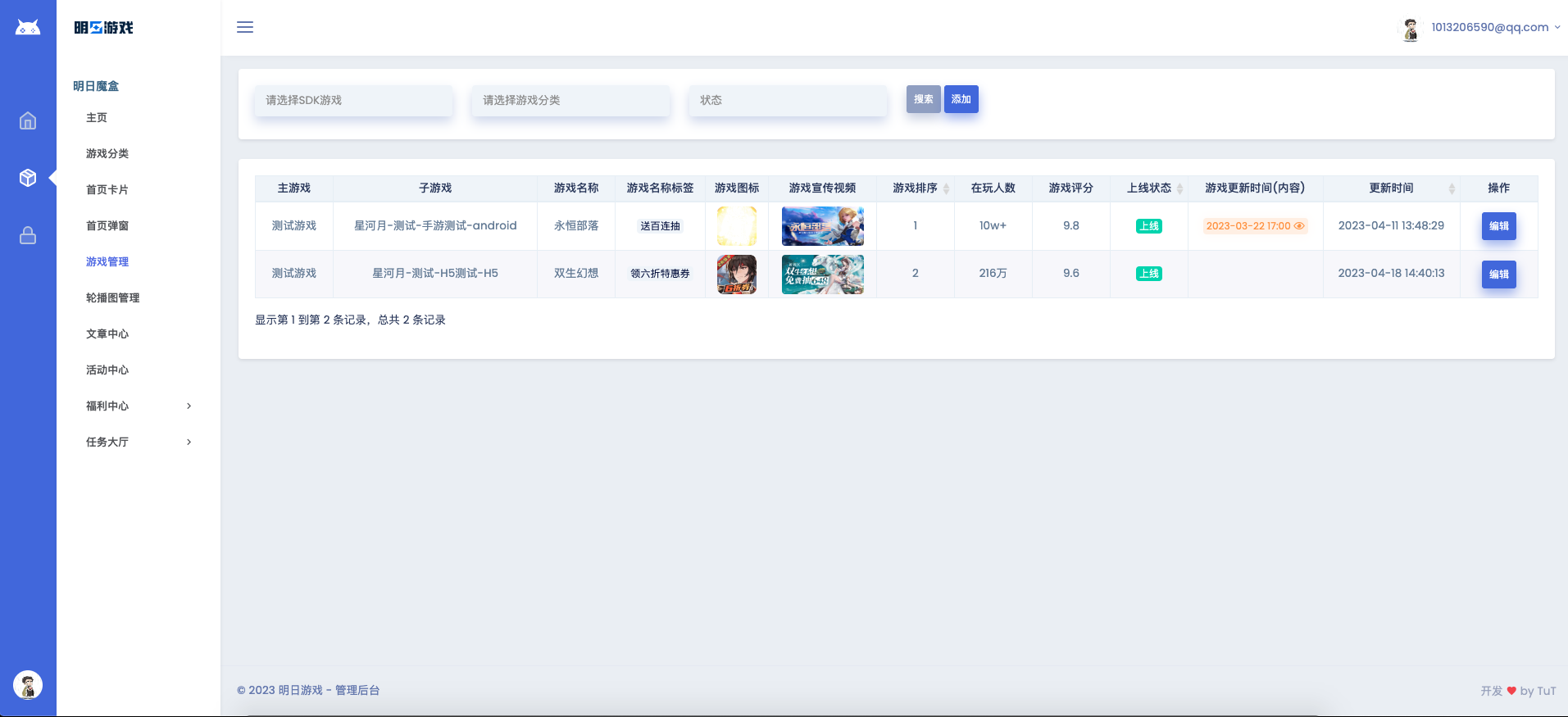Sort table by 游戏排序 column
Image resolution: width=1568 pixels, height=717 pixels.
pyautogui.click(x=946, y=188)
